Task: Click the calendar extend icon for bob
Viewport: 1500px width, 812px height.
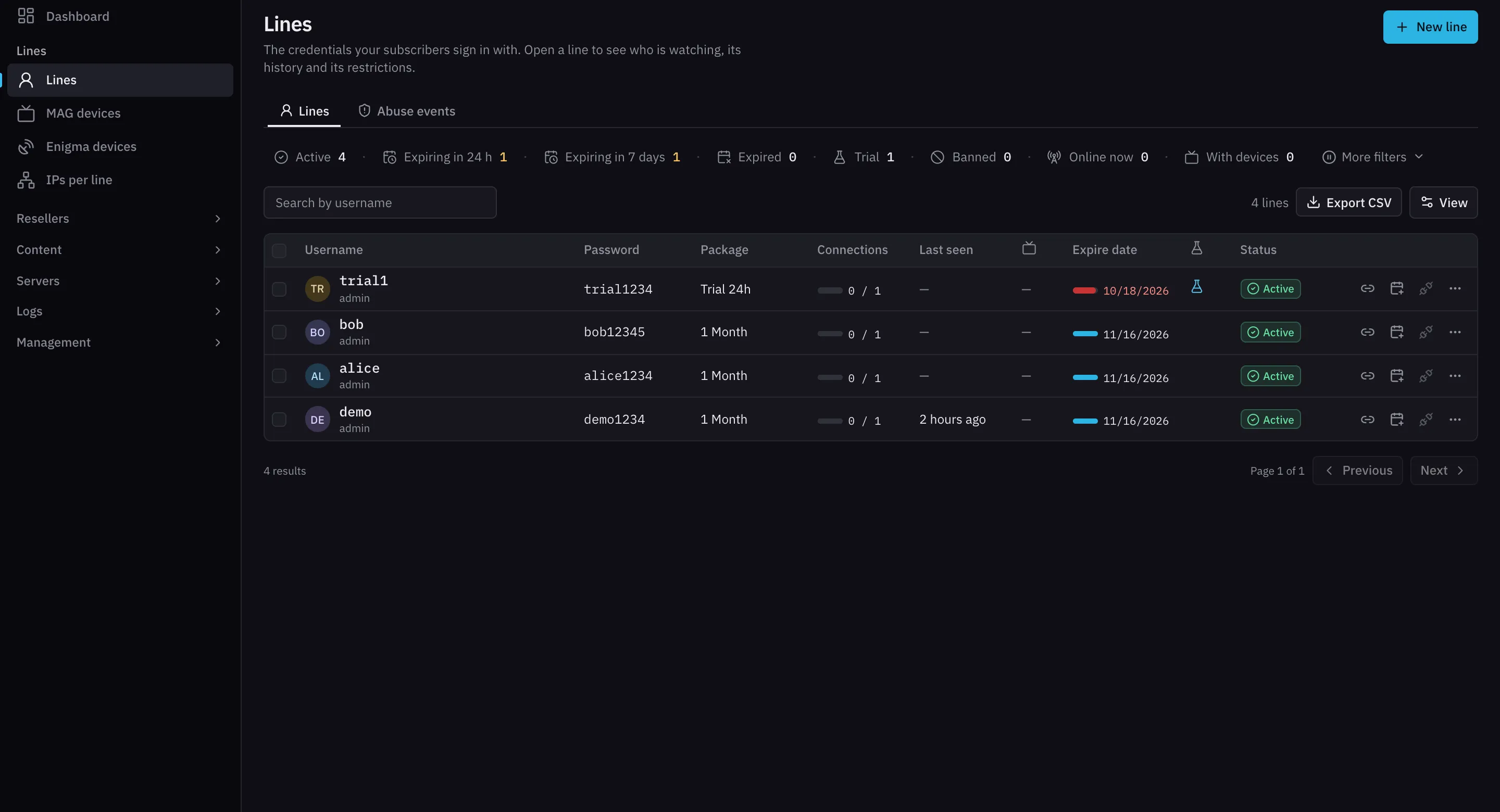Action: pyautogui.click(x=1396, y=333)
